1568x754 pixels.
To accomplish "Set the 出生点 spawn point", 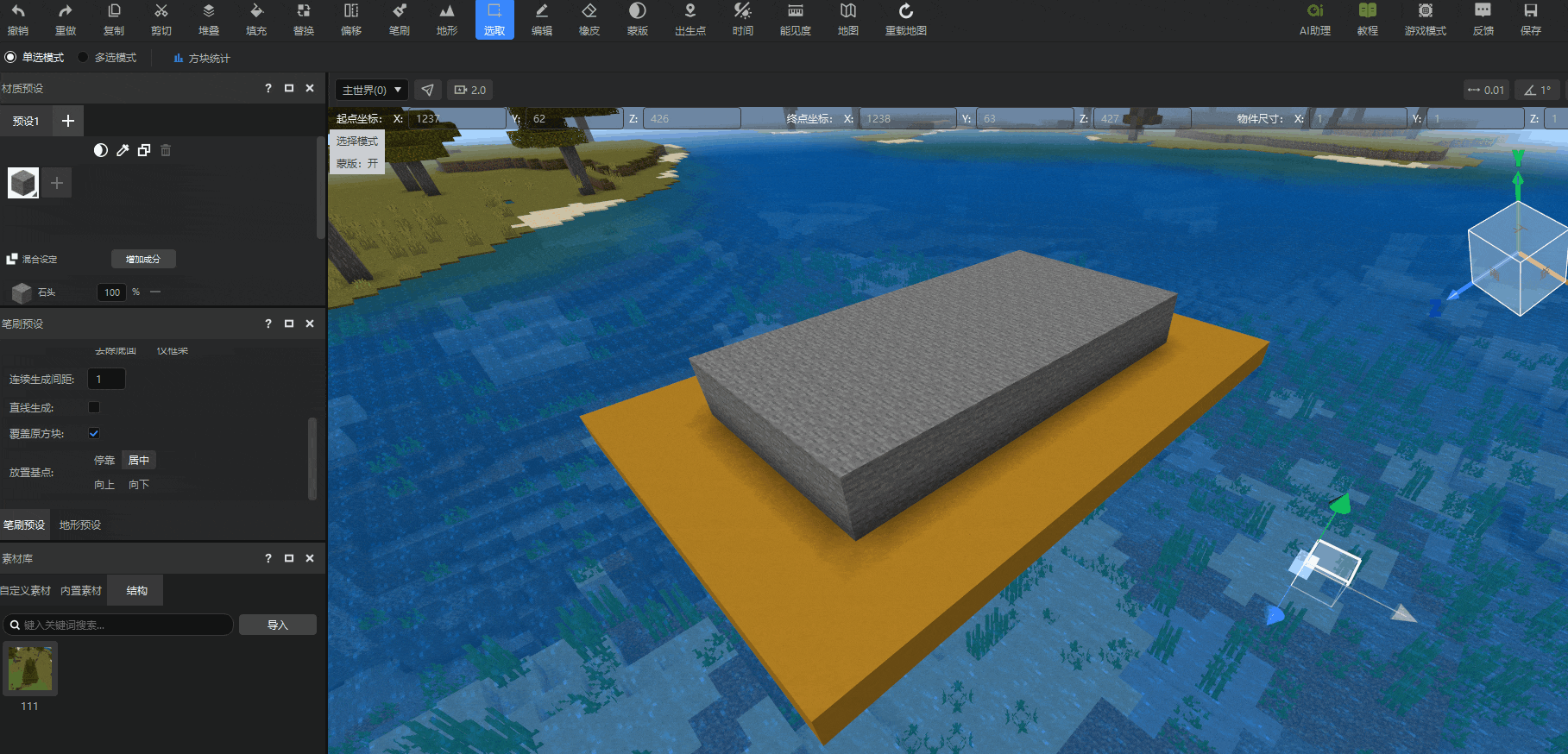I will [x=690, y=20].
